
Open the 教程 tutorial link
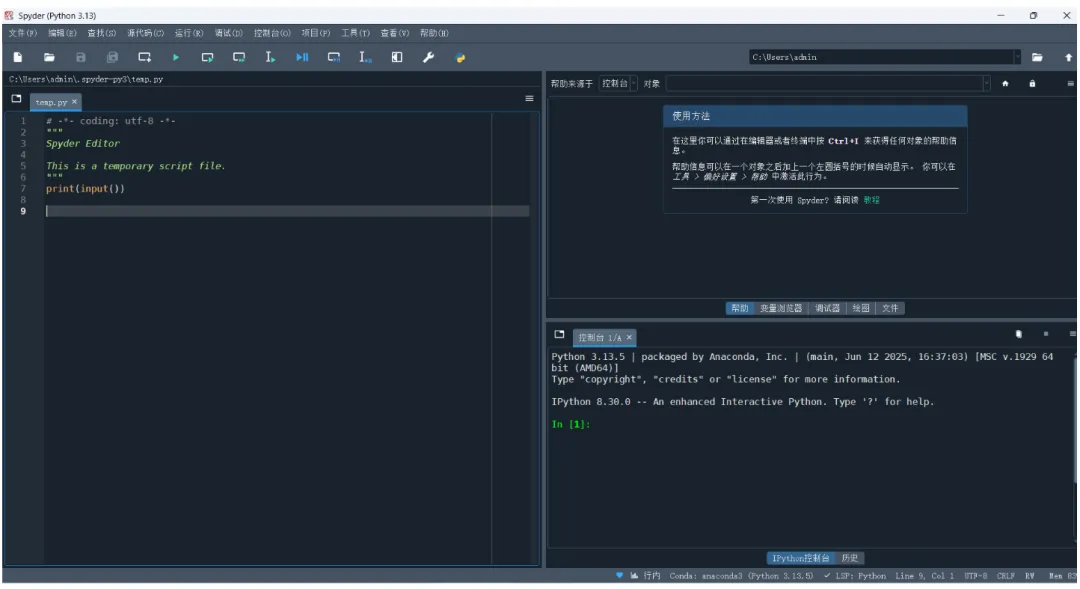[x=872, y=200]
